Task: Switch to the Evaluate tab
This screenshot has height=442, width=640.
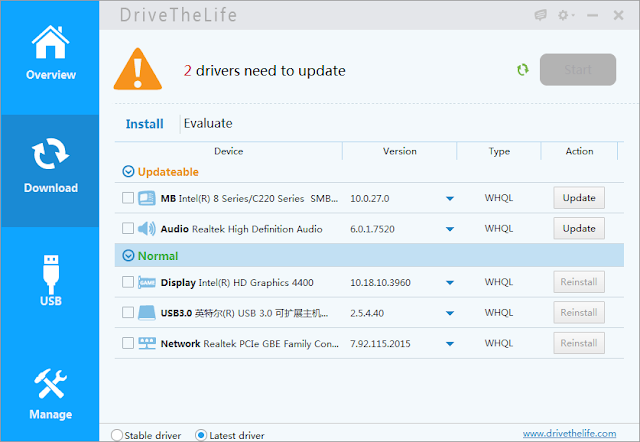Action: point(208,123)
